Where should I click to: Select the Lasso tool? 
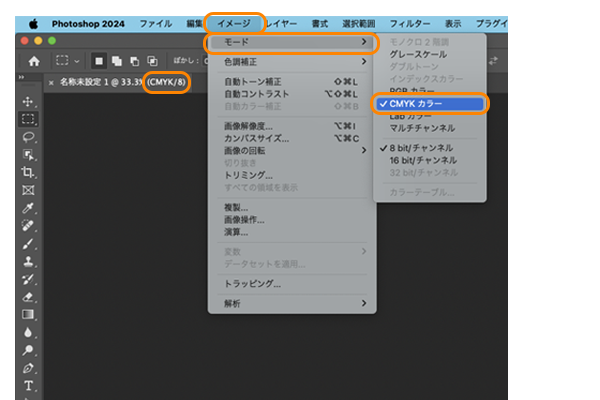coord(28,137)
